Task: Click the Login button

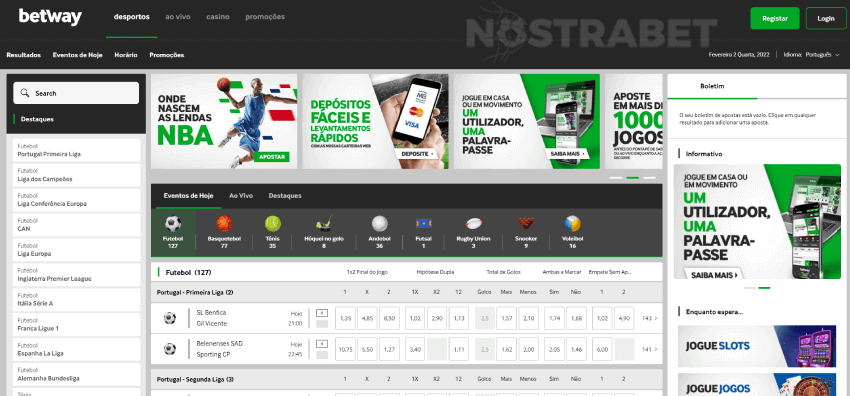Action: pos(826,18)
